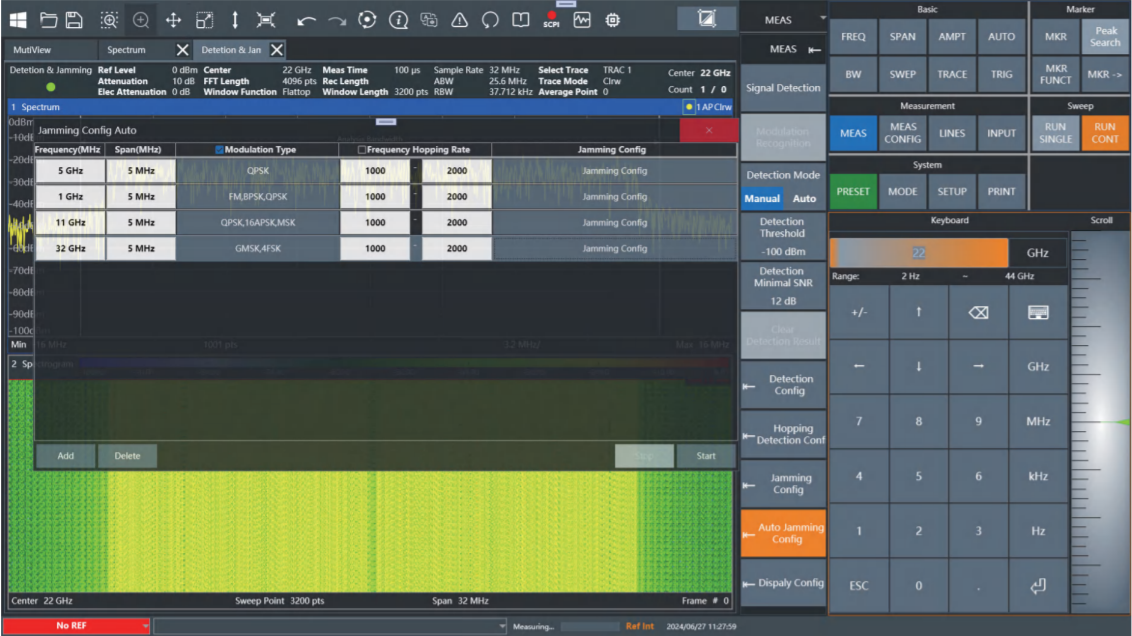Click the vertical double-arrow scale icon
The image size is (1132, 636).
click(235, 20)
